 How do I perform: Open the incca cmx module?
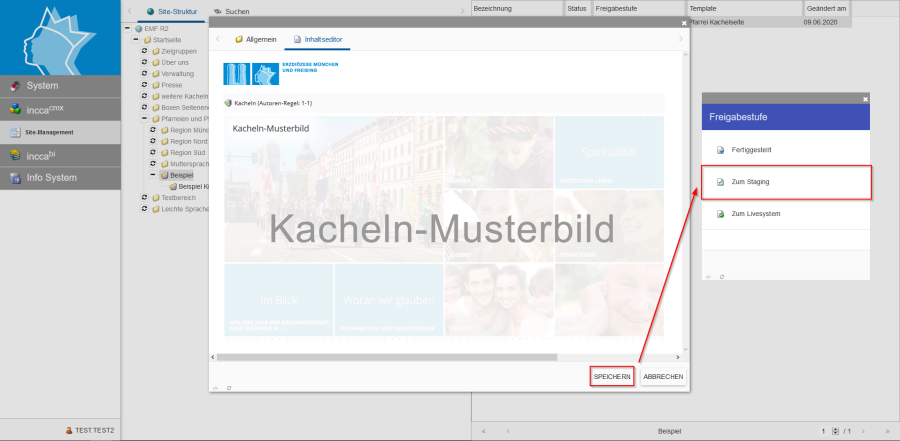coord(60,109)
